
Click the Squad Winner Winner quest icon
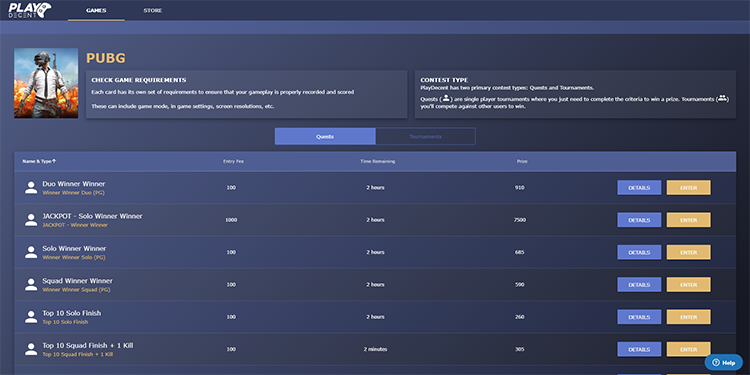click(x=31, y=285)
